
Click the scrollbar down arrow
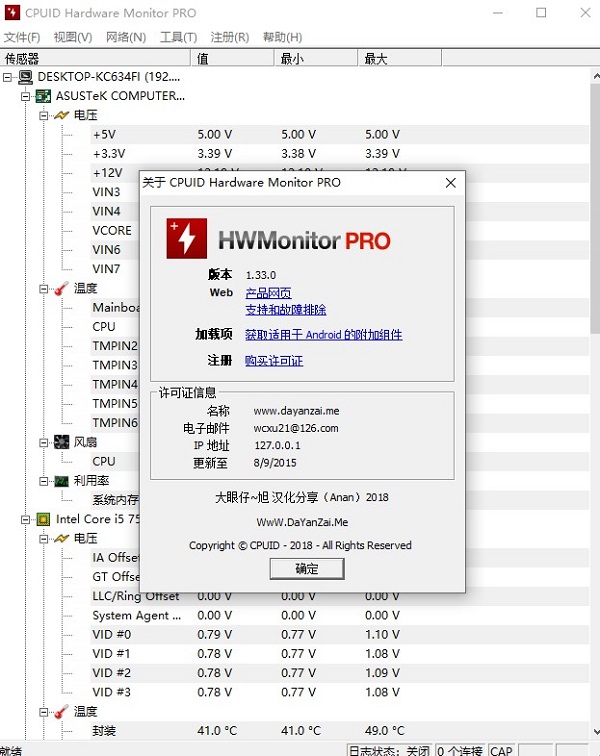click(595, 731)
